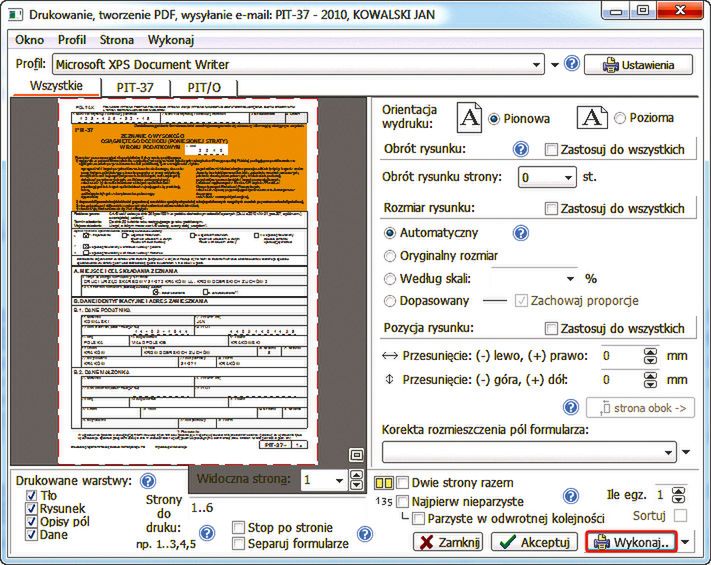The image size is (711, 565).
Task: Select Dopasowany size option
Action: click(390, 301)
